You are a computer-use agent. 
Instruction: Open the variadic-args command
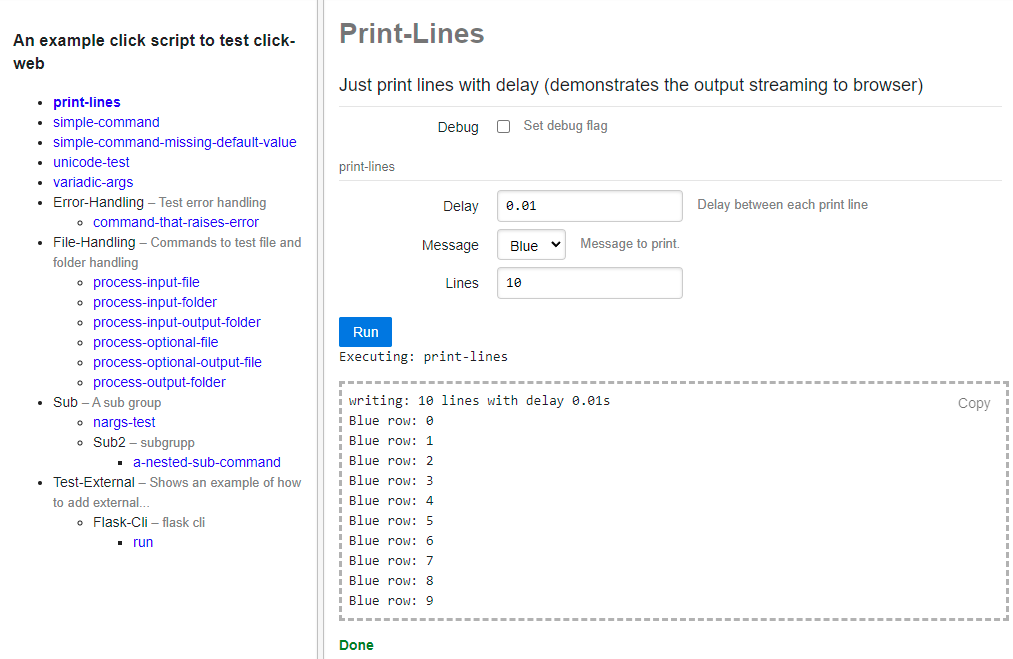click(x=93, y=182)
